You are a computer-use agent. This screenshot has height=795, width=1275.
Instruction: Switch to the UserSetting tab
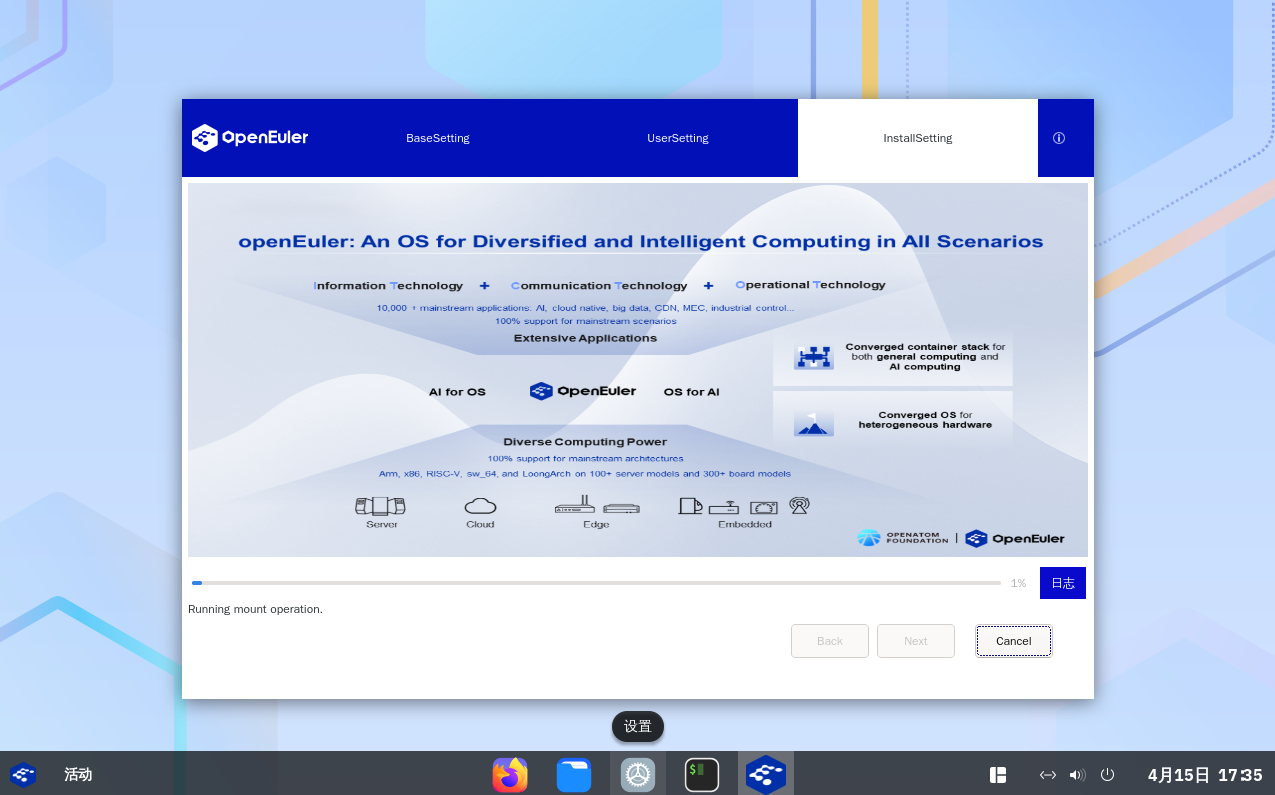[x=678, y=138]
